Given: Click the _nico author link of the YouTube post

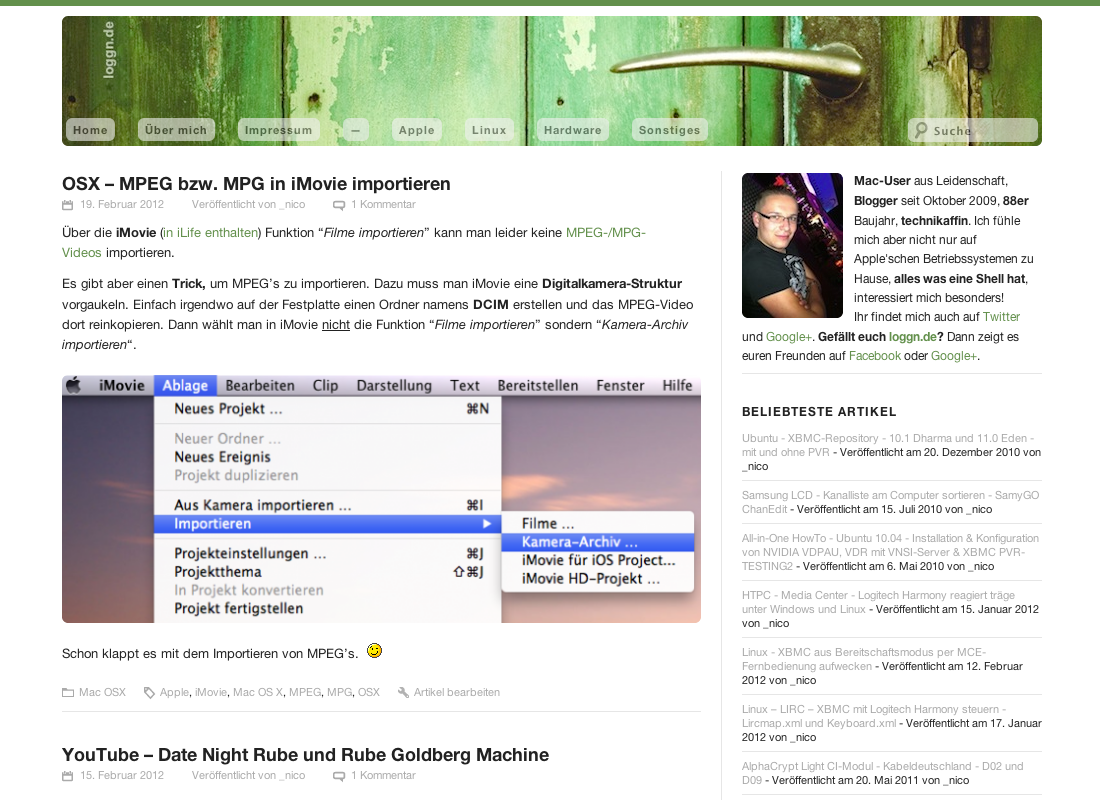Looking at the screenshot, I should tap(292, 776).
